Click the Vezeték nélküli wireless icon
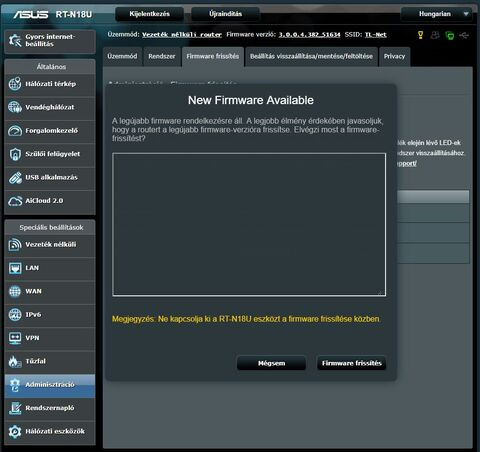 click(15, 244)
